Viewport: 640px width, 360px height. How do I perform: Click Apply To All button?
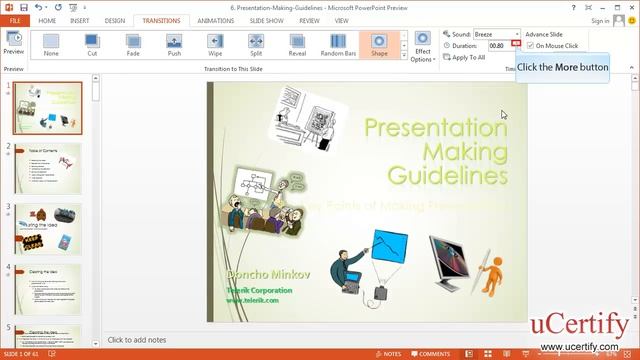tap(464, 58)
